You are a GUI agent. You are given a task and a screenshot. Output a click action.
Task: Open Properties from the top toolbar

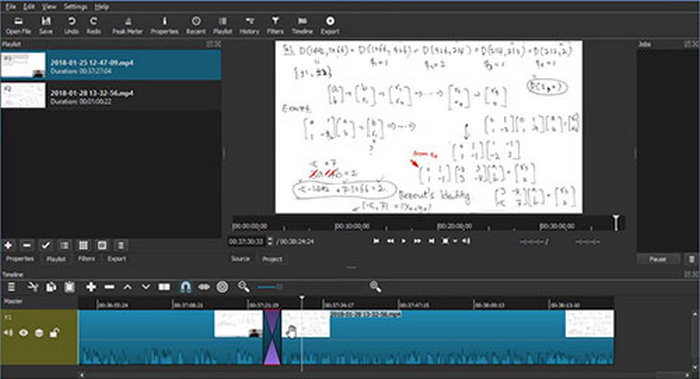pyautogui.click(x=164, y=25)
